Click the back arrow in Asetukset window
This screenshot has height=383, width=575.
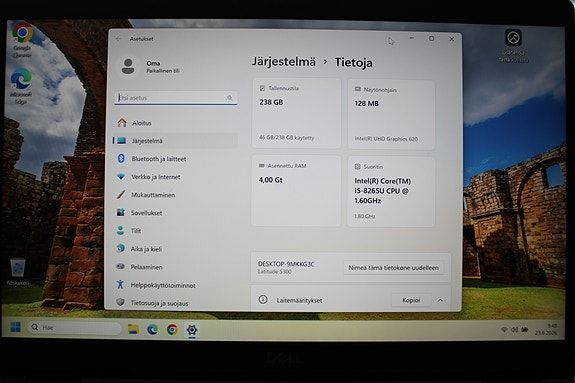118,39
